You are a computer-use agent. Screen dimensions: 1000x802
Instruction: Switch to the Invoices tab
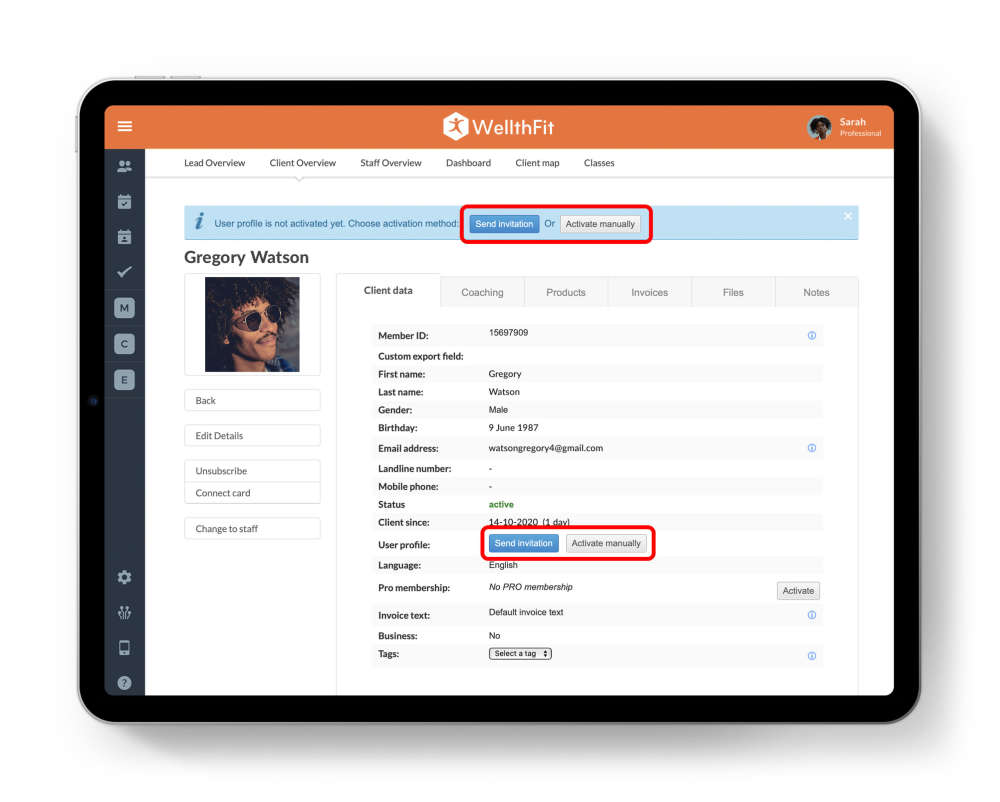point(648,292)
